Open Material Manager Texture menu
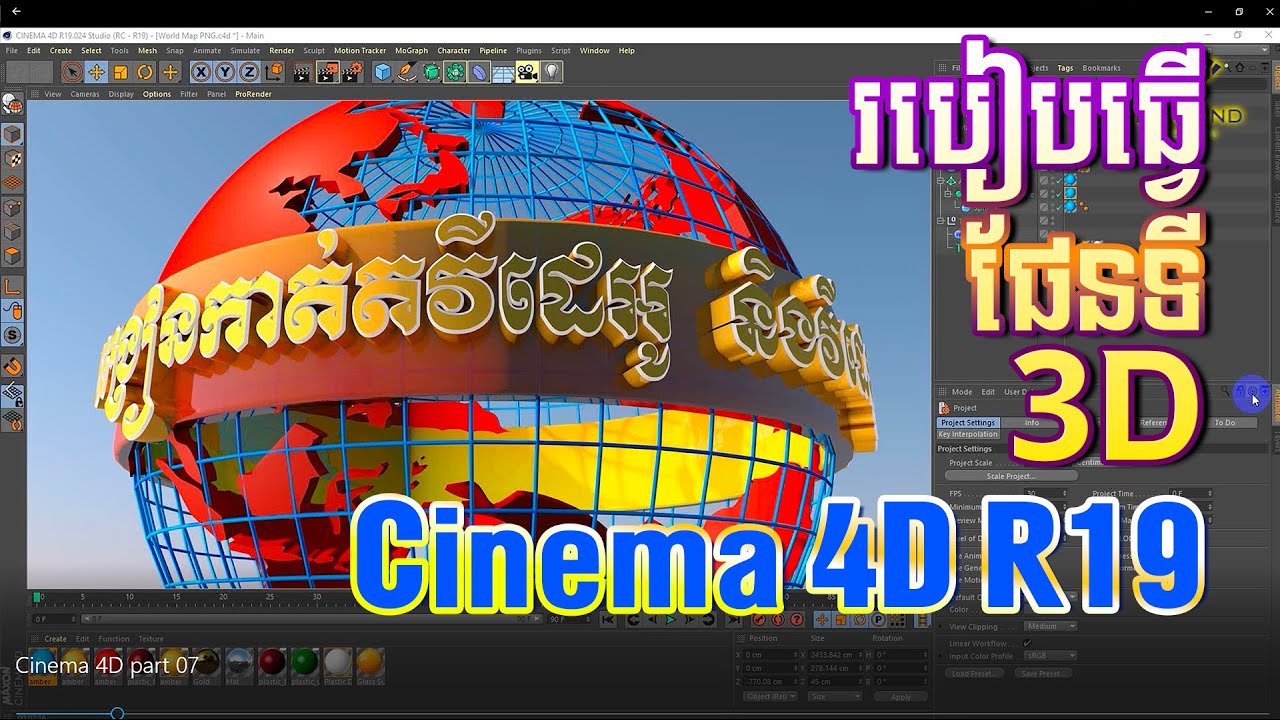This screenshot has height=720, width=1280. pos(151,639)
